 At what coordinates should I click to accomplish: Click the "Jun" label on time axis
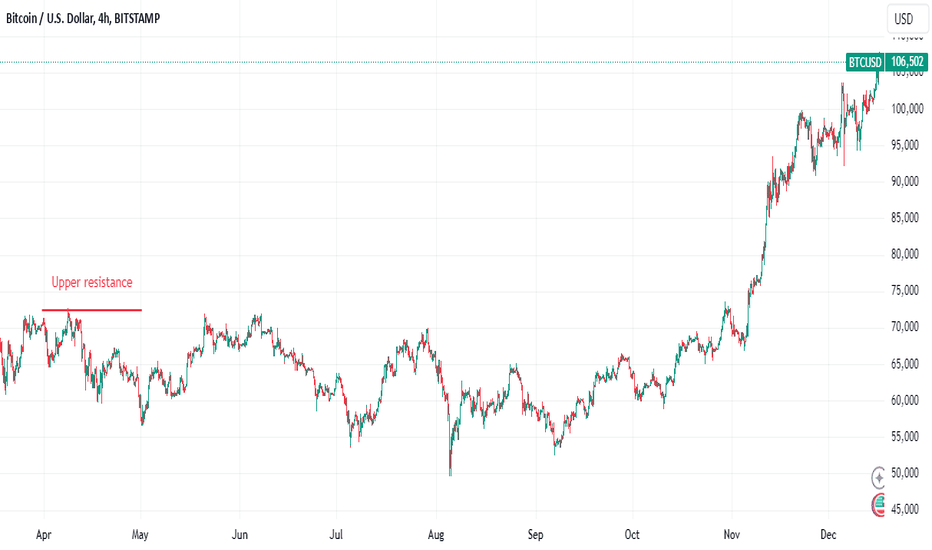[x=240, y=535]
